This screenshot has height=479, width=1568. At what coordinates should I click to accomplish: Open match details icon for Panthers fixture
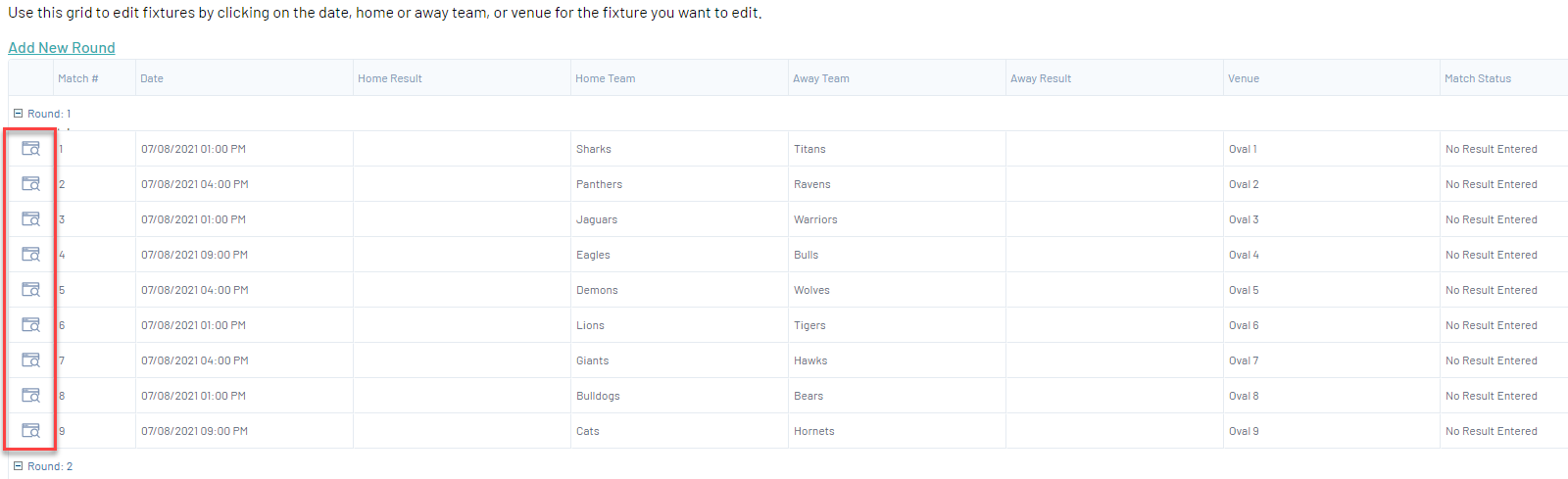tap(30, 184)
